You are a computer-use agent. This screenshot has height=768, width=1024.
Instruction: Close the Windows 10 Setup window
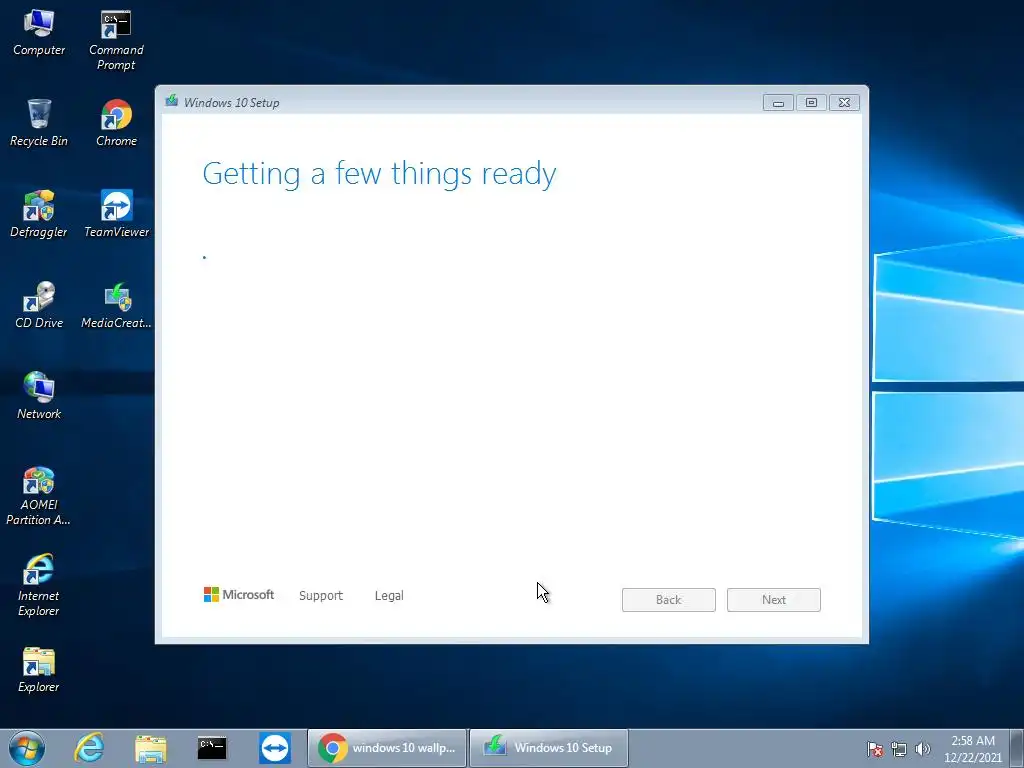(844, 103)
